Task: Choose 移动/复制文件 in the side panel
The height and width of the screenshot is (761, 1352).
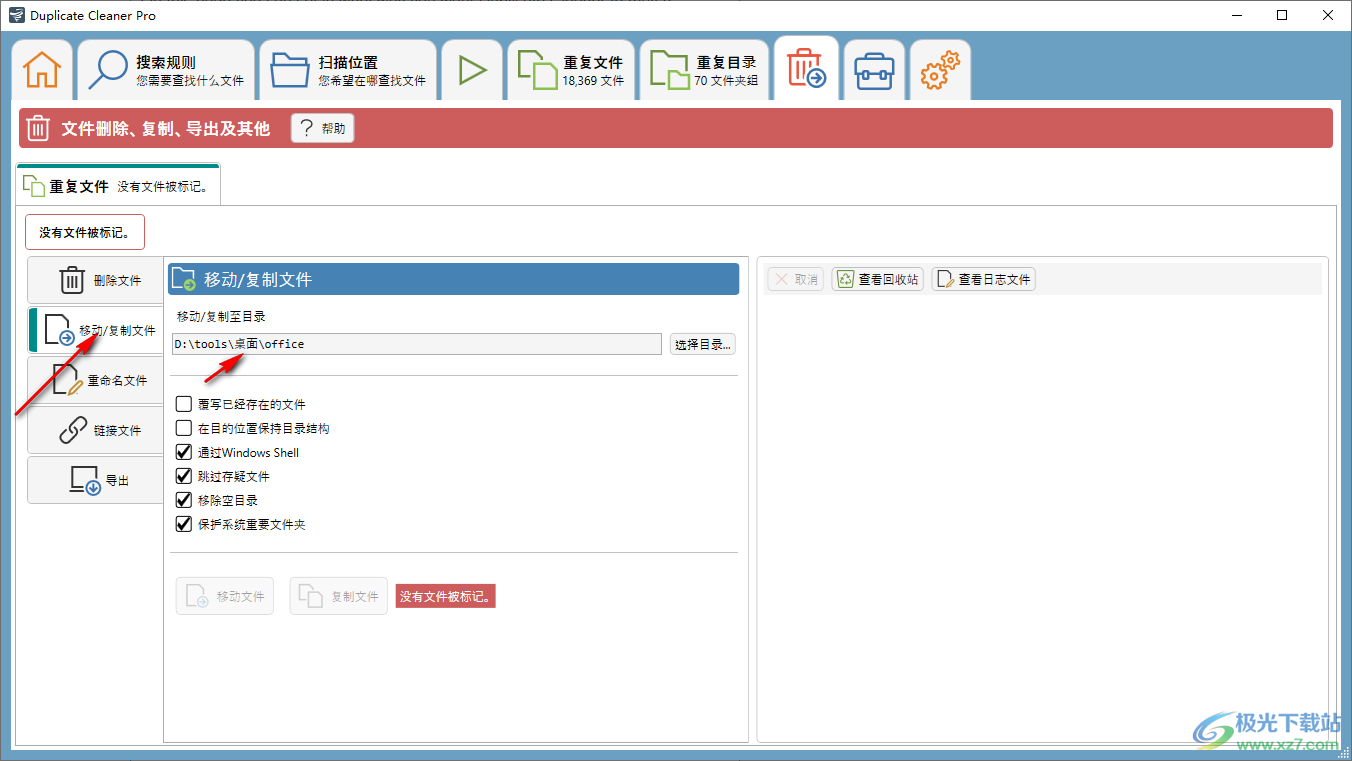Action: 96,330
